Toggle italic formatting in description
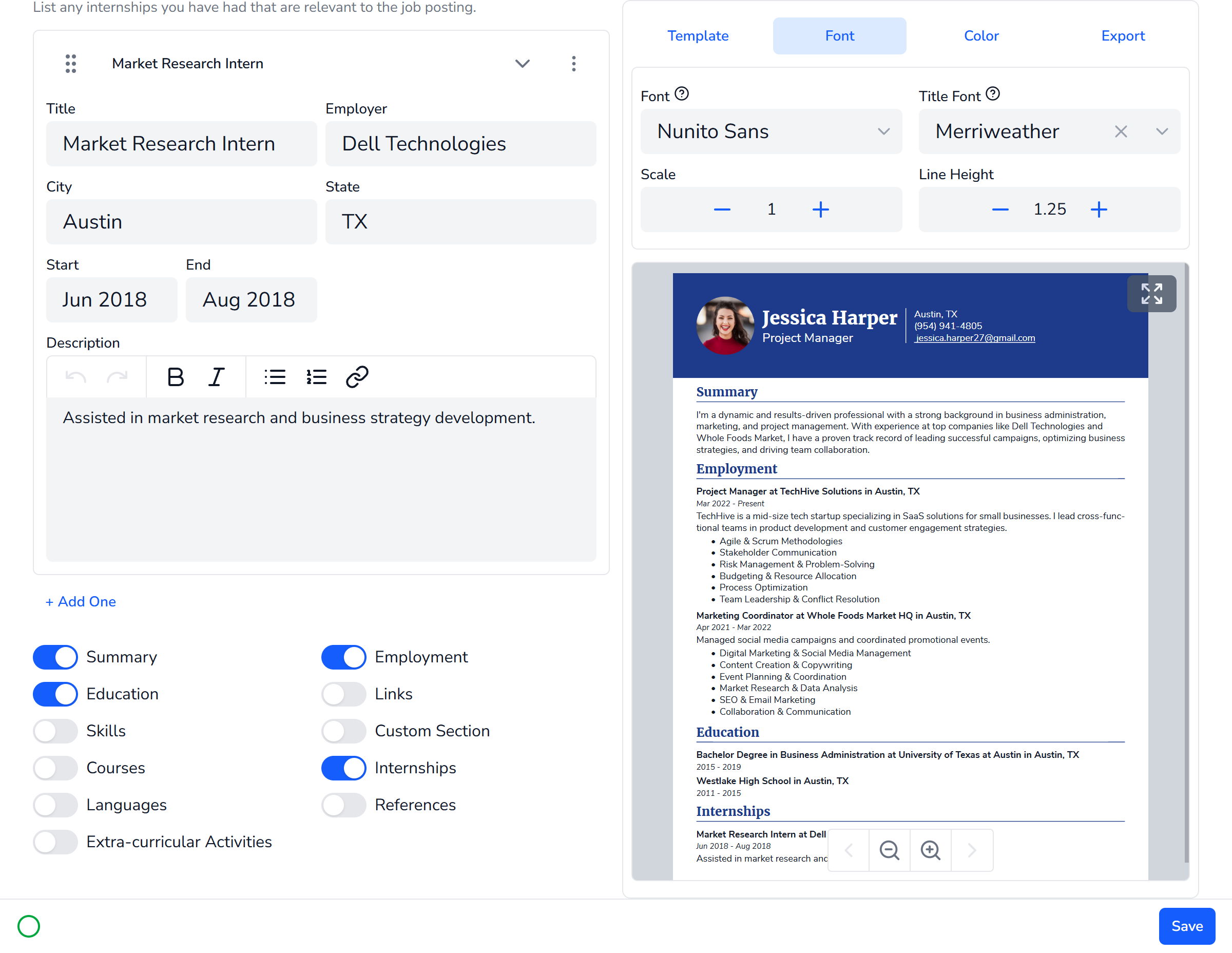Screen dimensions: 1232x953 [217, 376]
